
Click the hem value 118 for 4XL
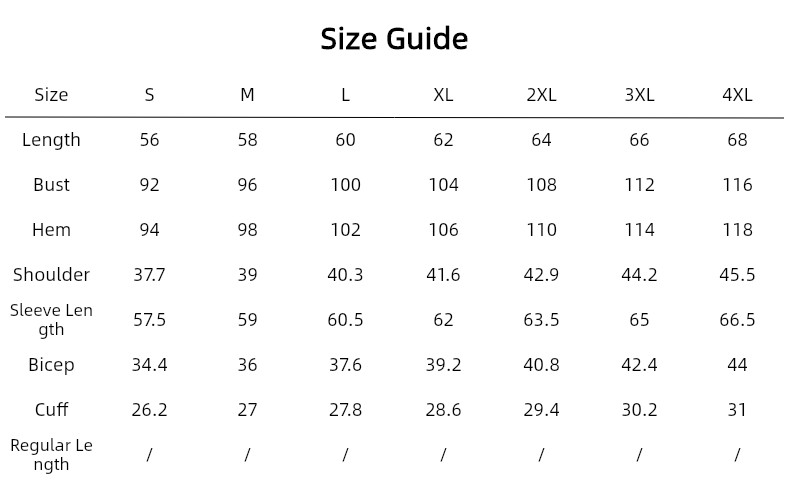point(737,230)
